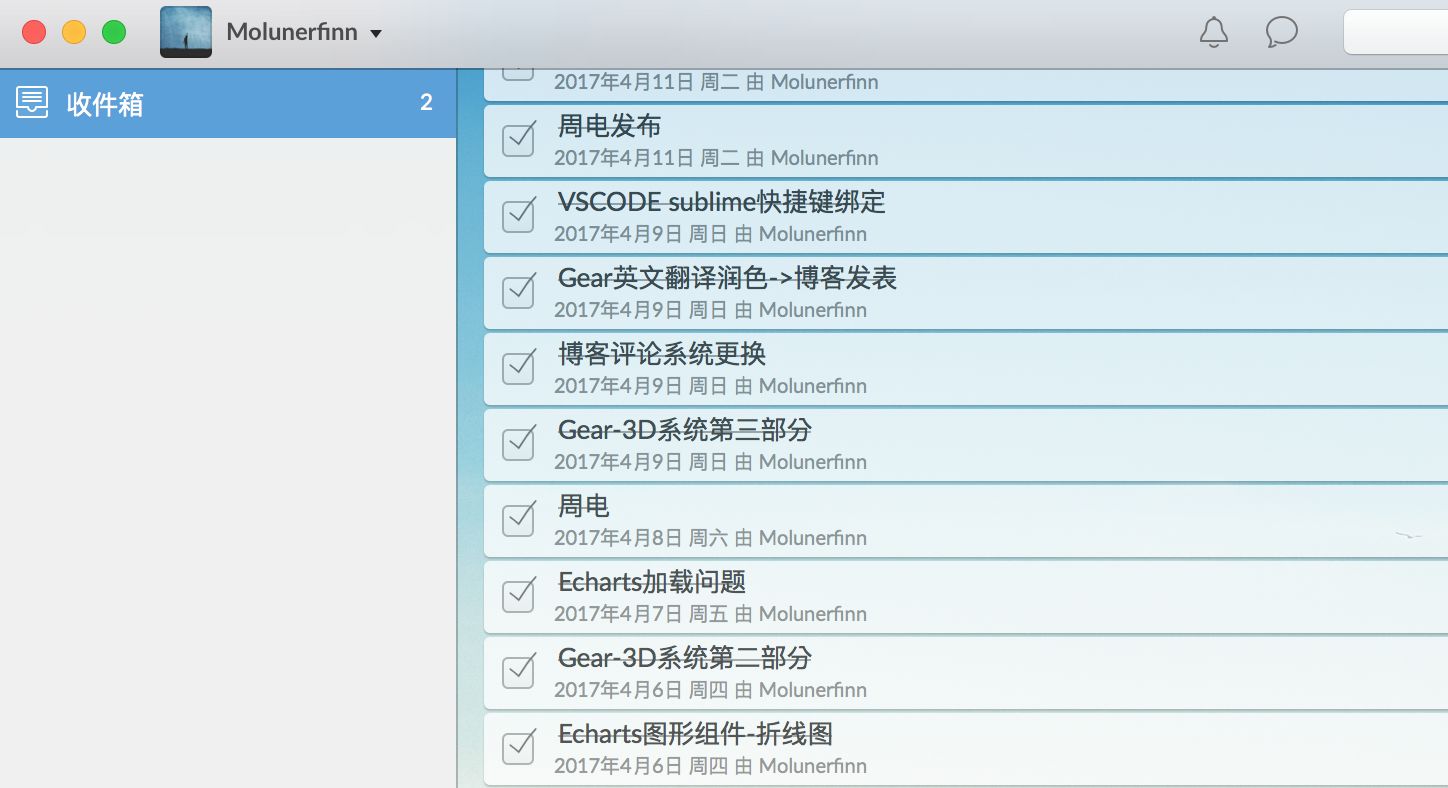Image resolution: width=1448 pixels, height=788 pixels.
Task: Focus the search field in the top bar
Action: click(x=1395, y=32)
